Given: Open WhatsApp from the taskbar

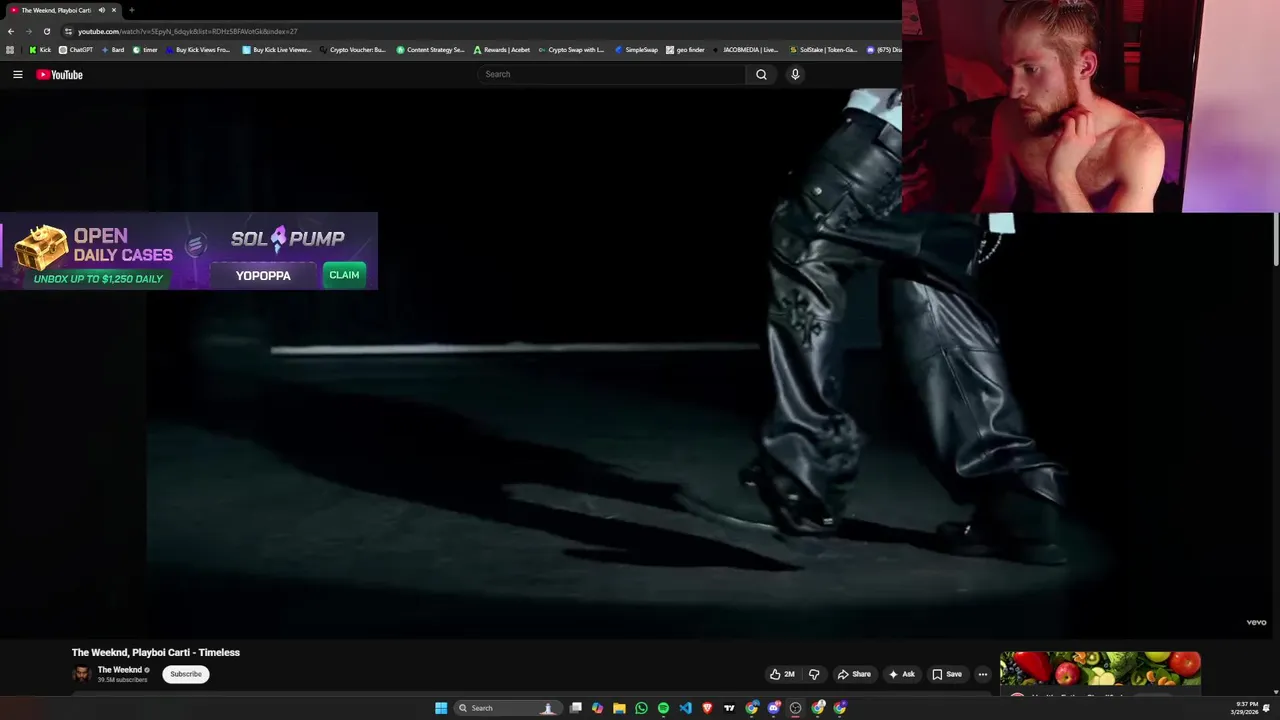Looking at the screenshot, I should tap(641, 708).
